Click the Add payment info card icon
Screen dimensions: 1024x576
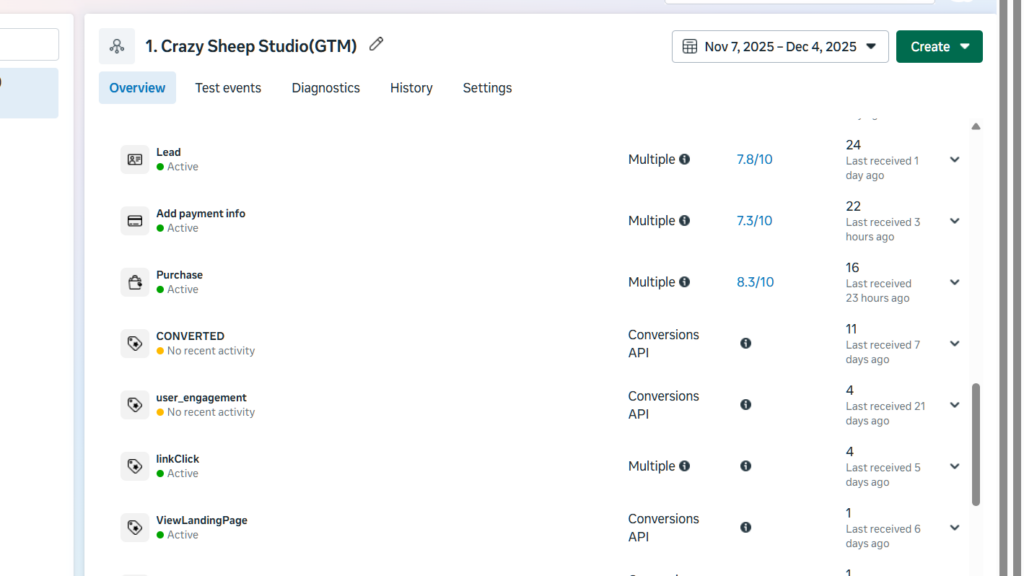(x=134, y=221)
